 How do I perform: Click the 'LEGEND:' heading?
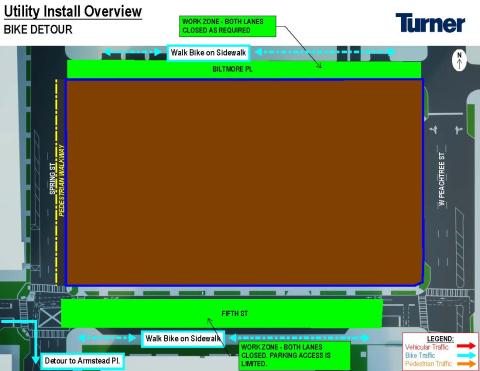pyautogui.click(x=440, y=339)
